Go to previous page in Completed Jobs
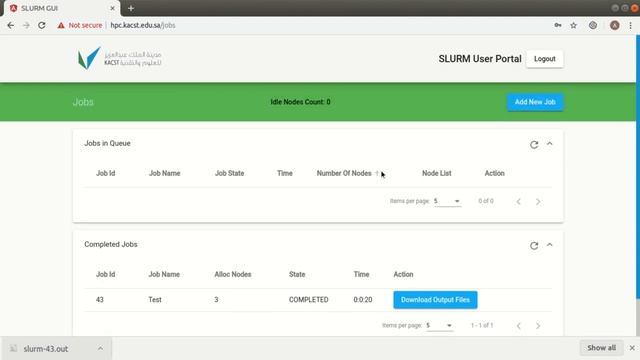 [518, 326]
